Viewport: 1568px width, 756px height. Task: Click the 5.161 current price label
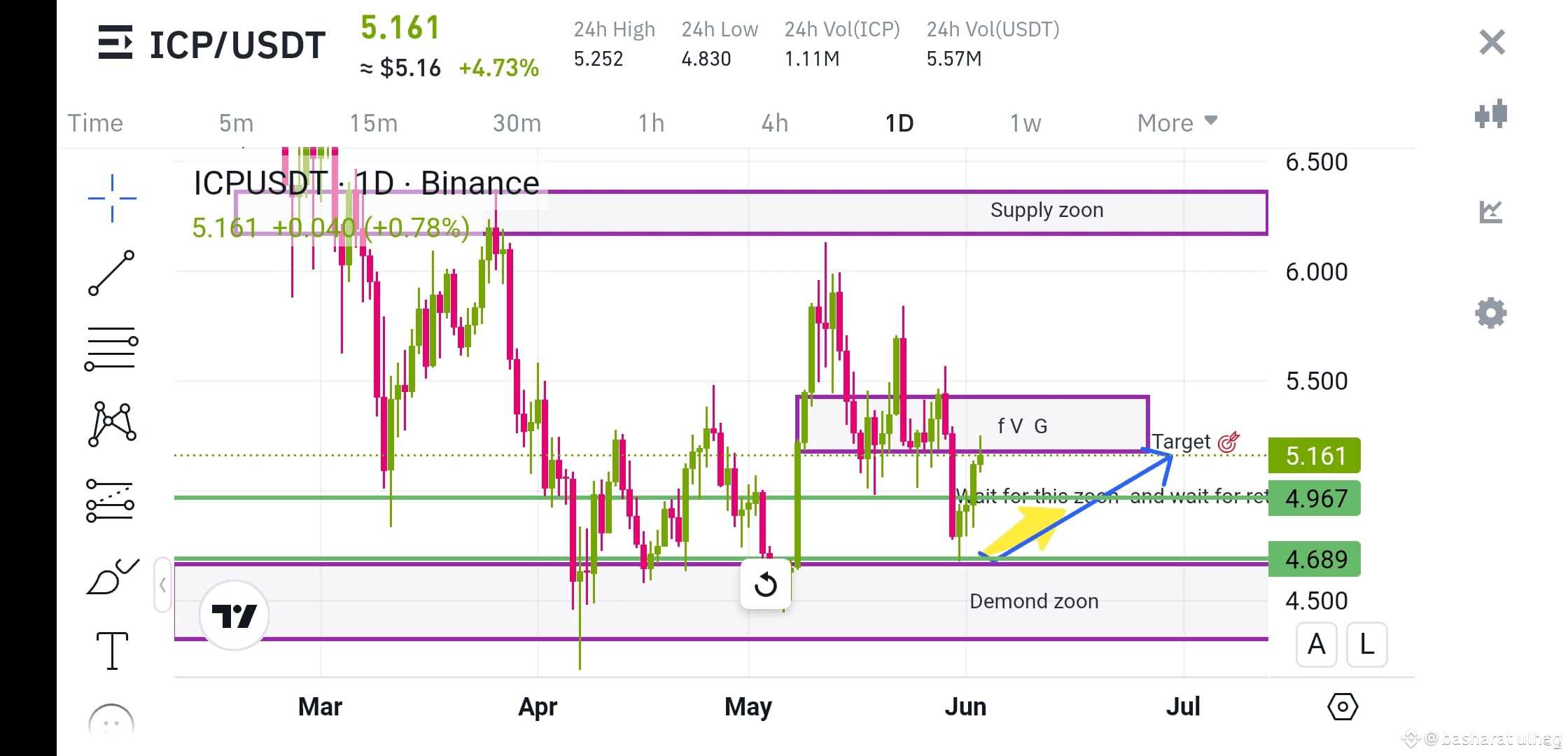pyautogui.click(x=1315, y=456)
